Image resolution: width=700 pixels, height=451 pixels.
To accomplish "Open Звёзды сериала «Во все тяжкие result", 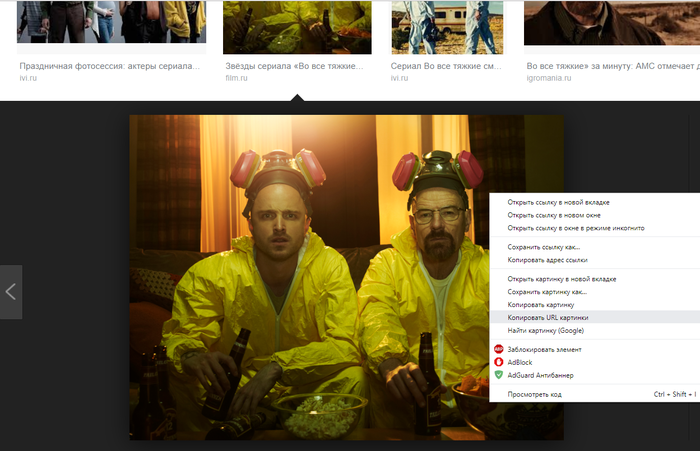I will 294,66.
